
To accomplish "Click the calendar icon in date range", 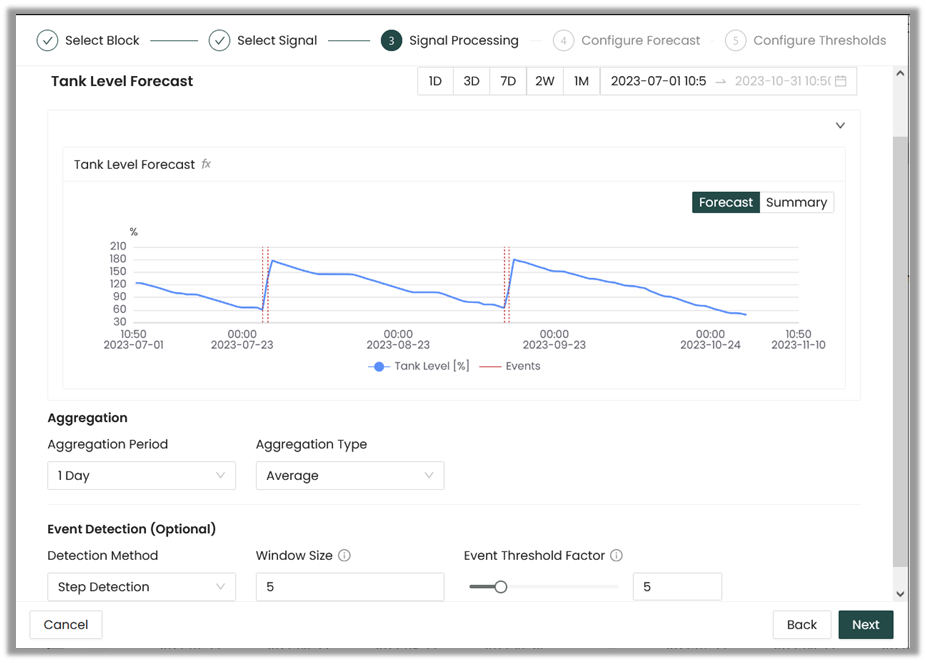I will tap(840, 81).
